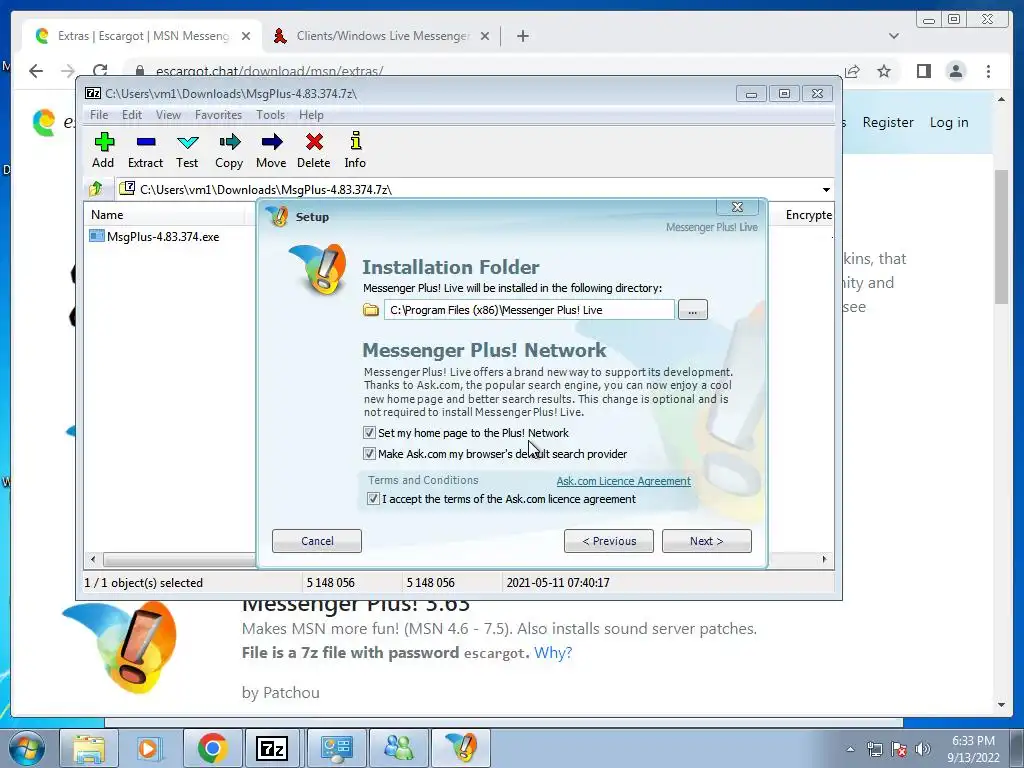
Task: Toggle the Chrome side panel icon
Action: pos(923,71)
